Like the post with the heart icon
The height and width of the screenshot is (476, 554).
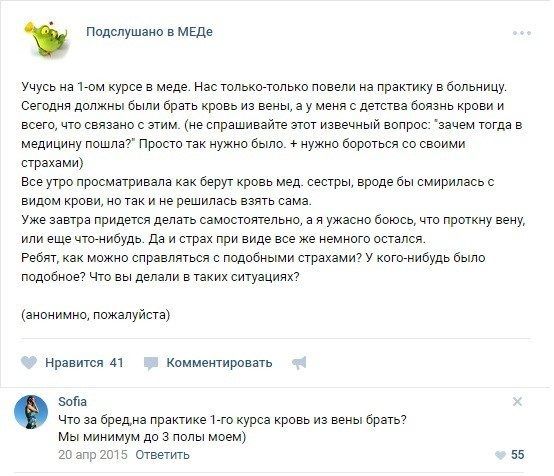tap(29, 363)
